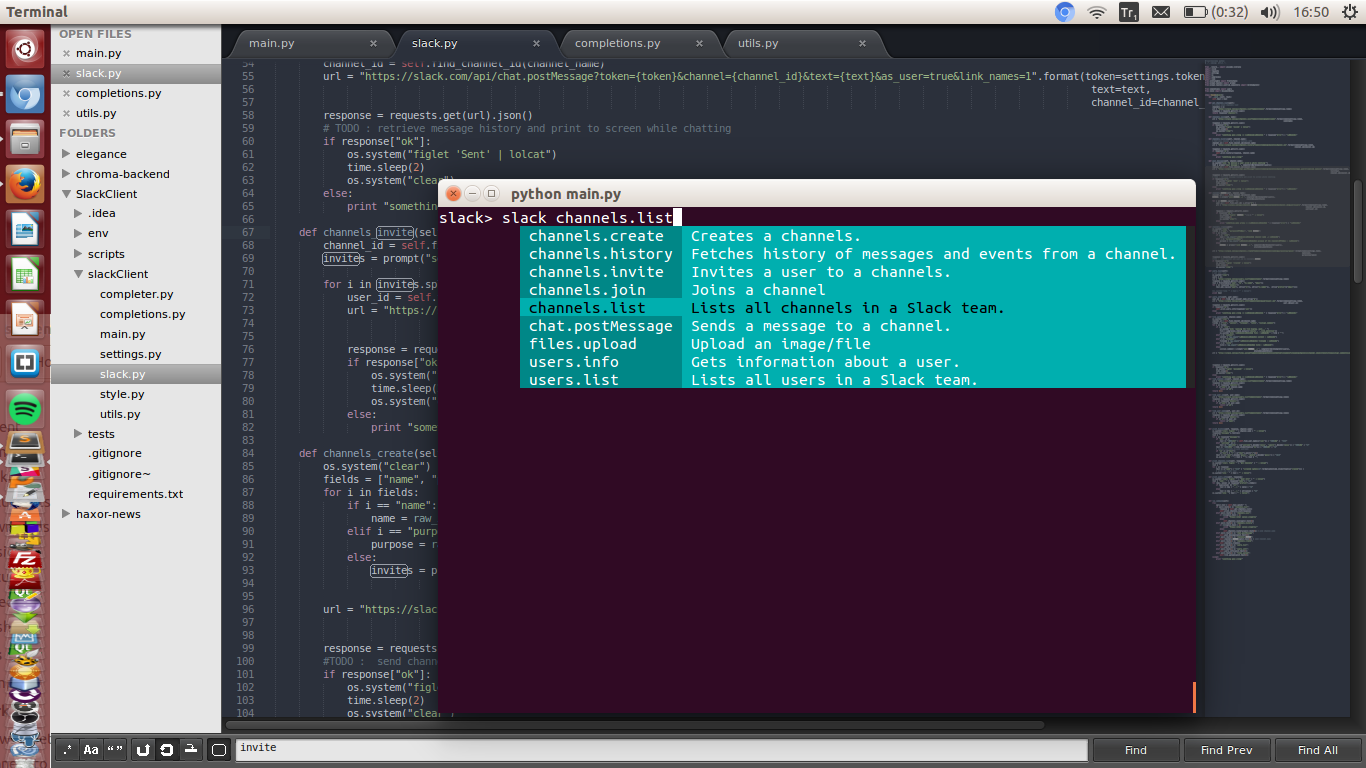This screenshot has width=1366, height=768.
Task: Launch Firefox from the dock
Action: coord(25,184)
